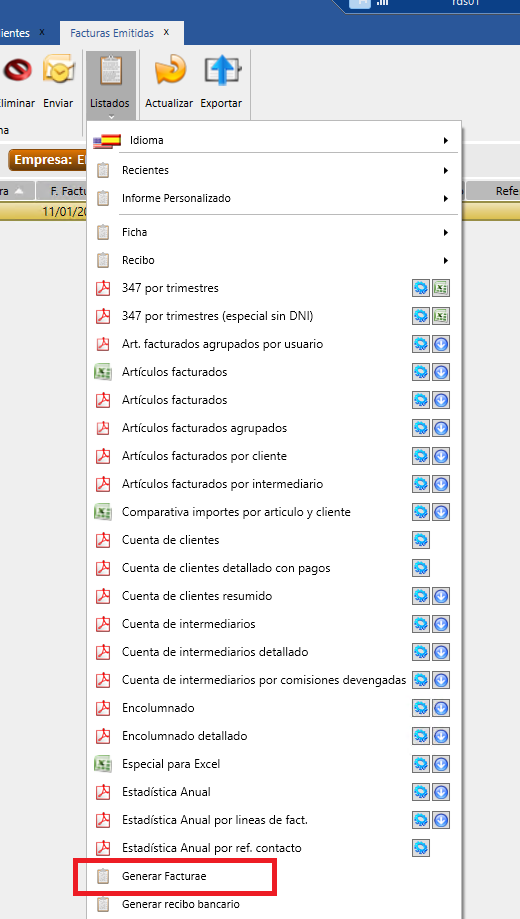
Task: Click Excel icon beside 347 por trimestres
Action: click(x=441, y=288)
